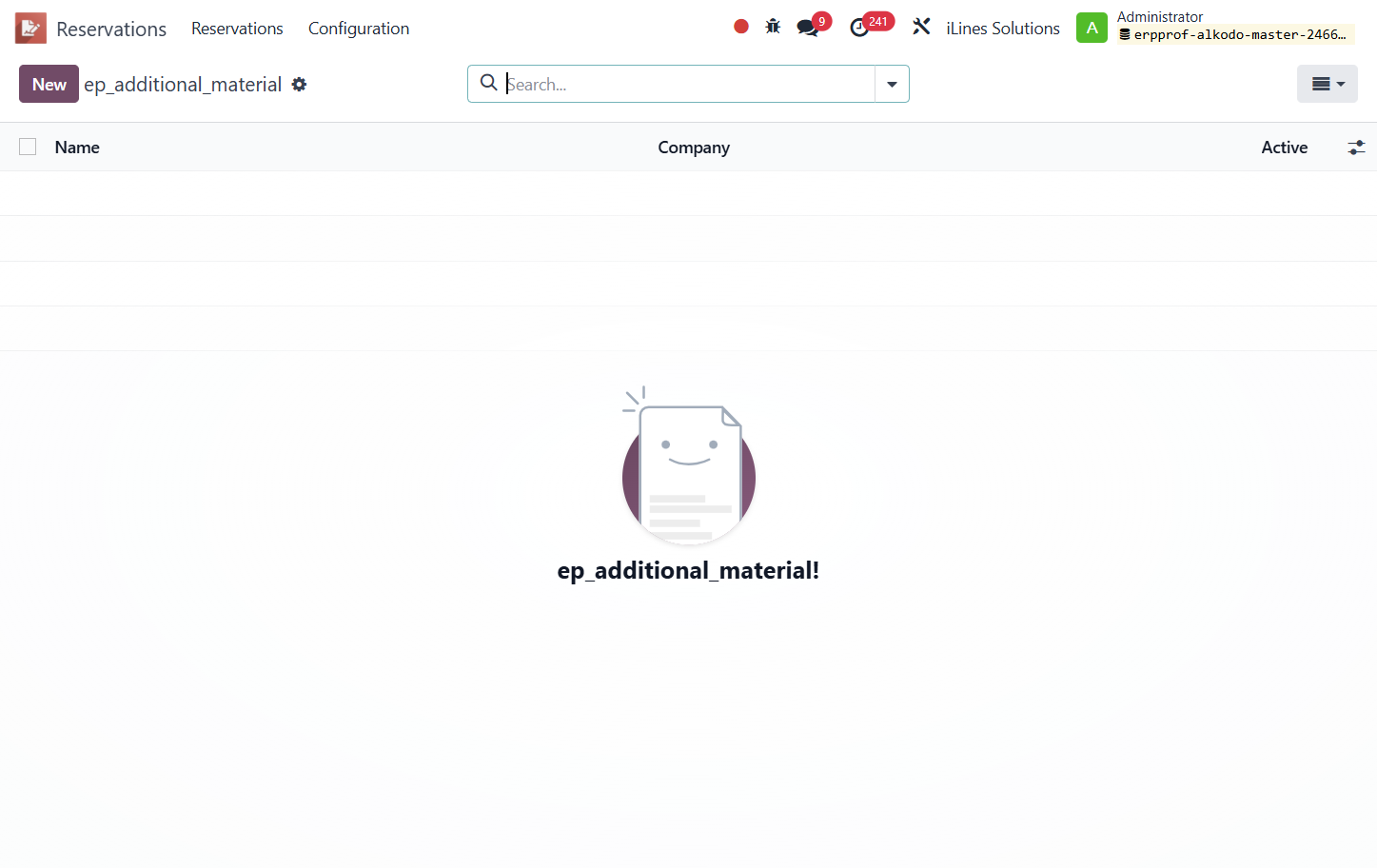
Task: Toggle the search filters dropdown arrow
Action: 892,84
